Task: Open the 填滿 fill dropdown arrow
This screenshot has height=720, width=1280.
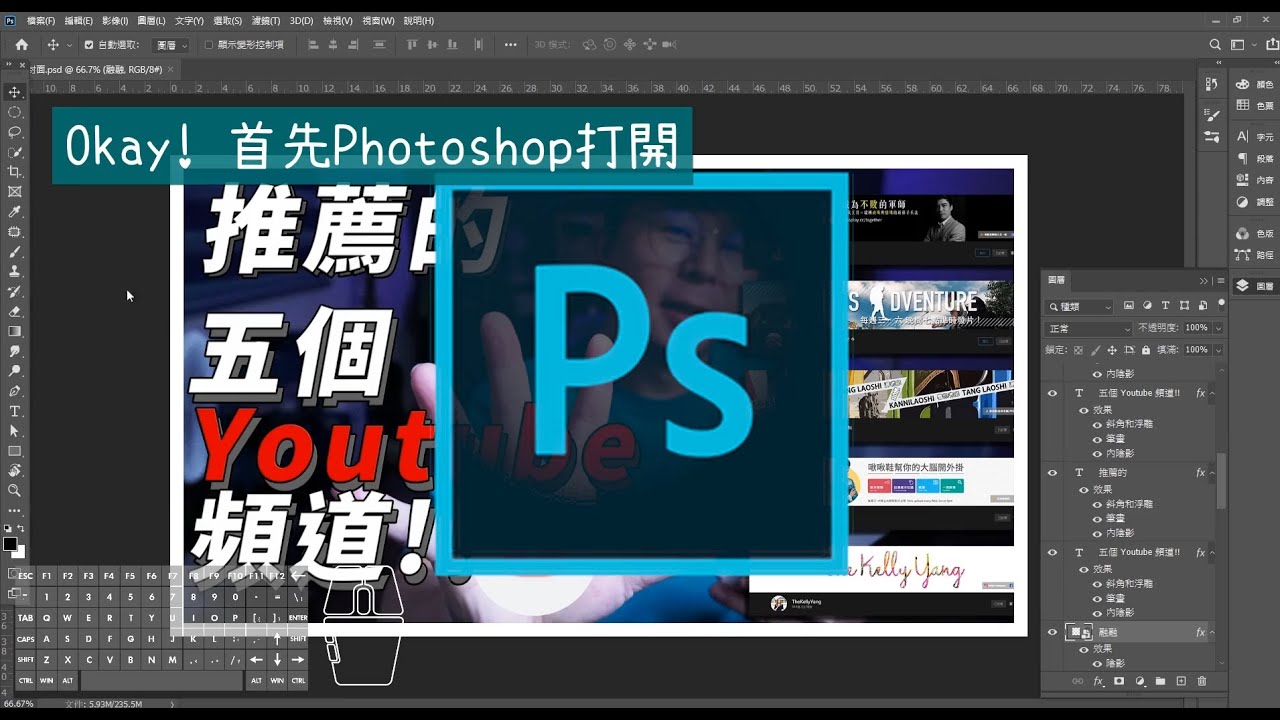Action: pyautogui.click(x=1218, y=350)
